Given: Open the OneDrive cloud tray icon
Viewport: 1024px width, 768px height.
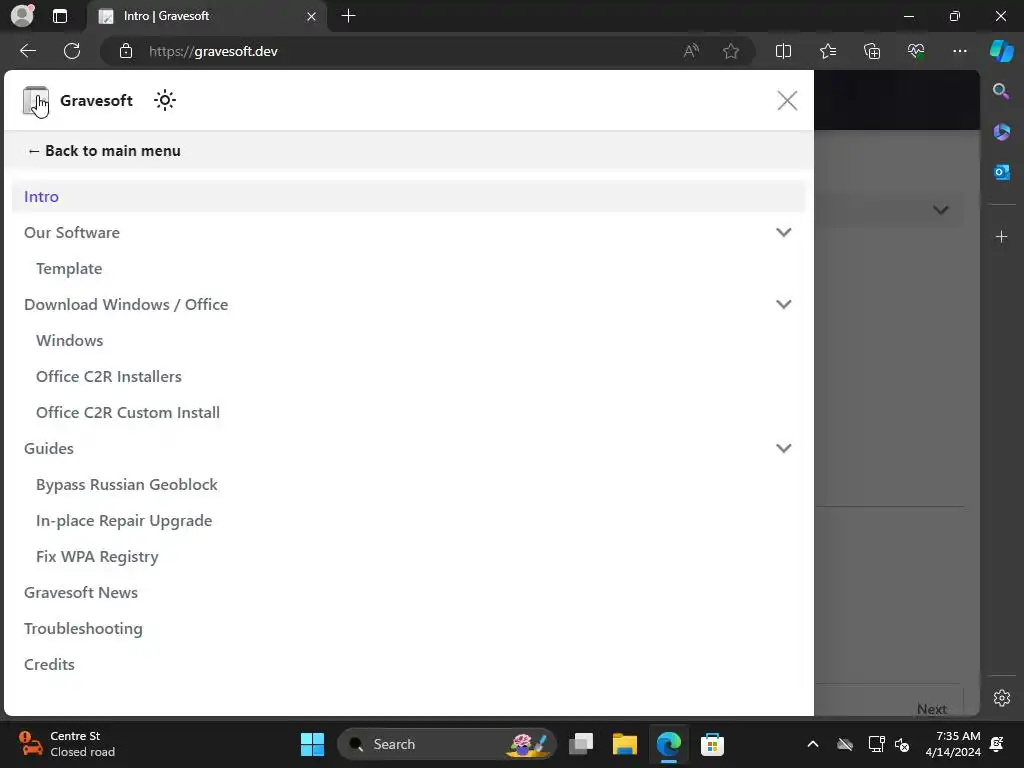Looking at the screenshot, I should point(845,744).
